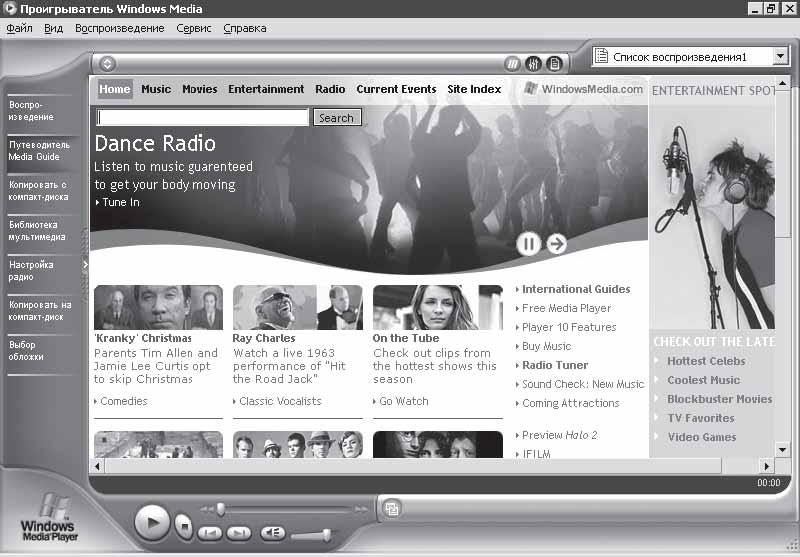
Task: Click the Play button
Action: tap(152, 522)
